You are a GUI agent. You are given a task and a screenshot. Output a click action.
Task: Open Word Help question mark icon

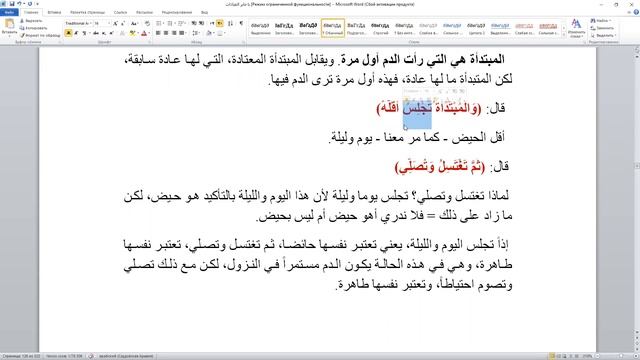click(x=636, y=12)
